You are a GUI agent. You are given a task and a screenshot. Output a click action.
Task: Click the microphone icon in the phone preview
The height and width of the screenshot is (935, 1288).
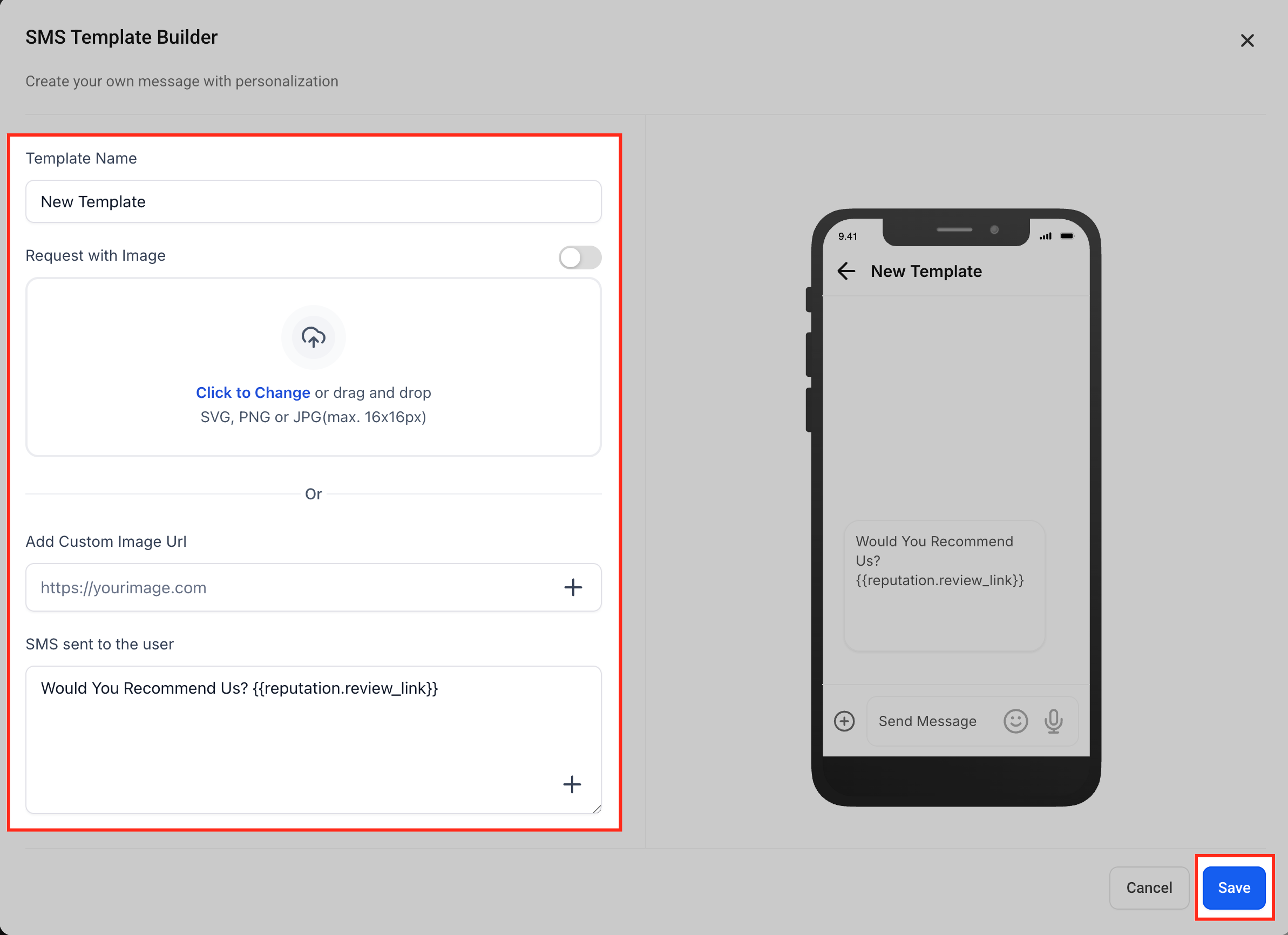click(1054, 721)
